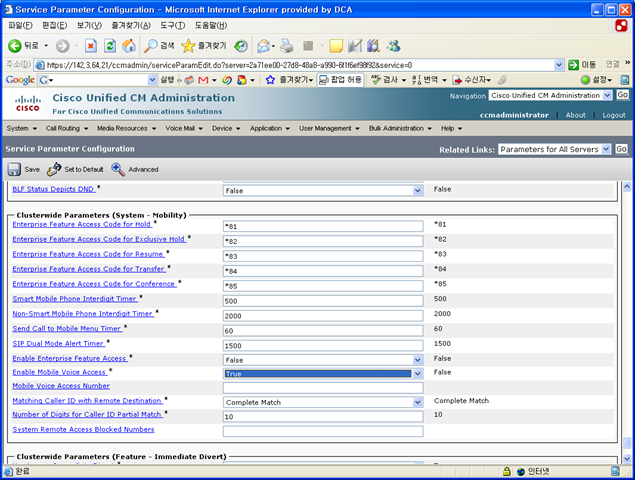Click the Logout link
Image resolution: width=635 pixels, height=480 pixels.
coord(614,115)
